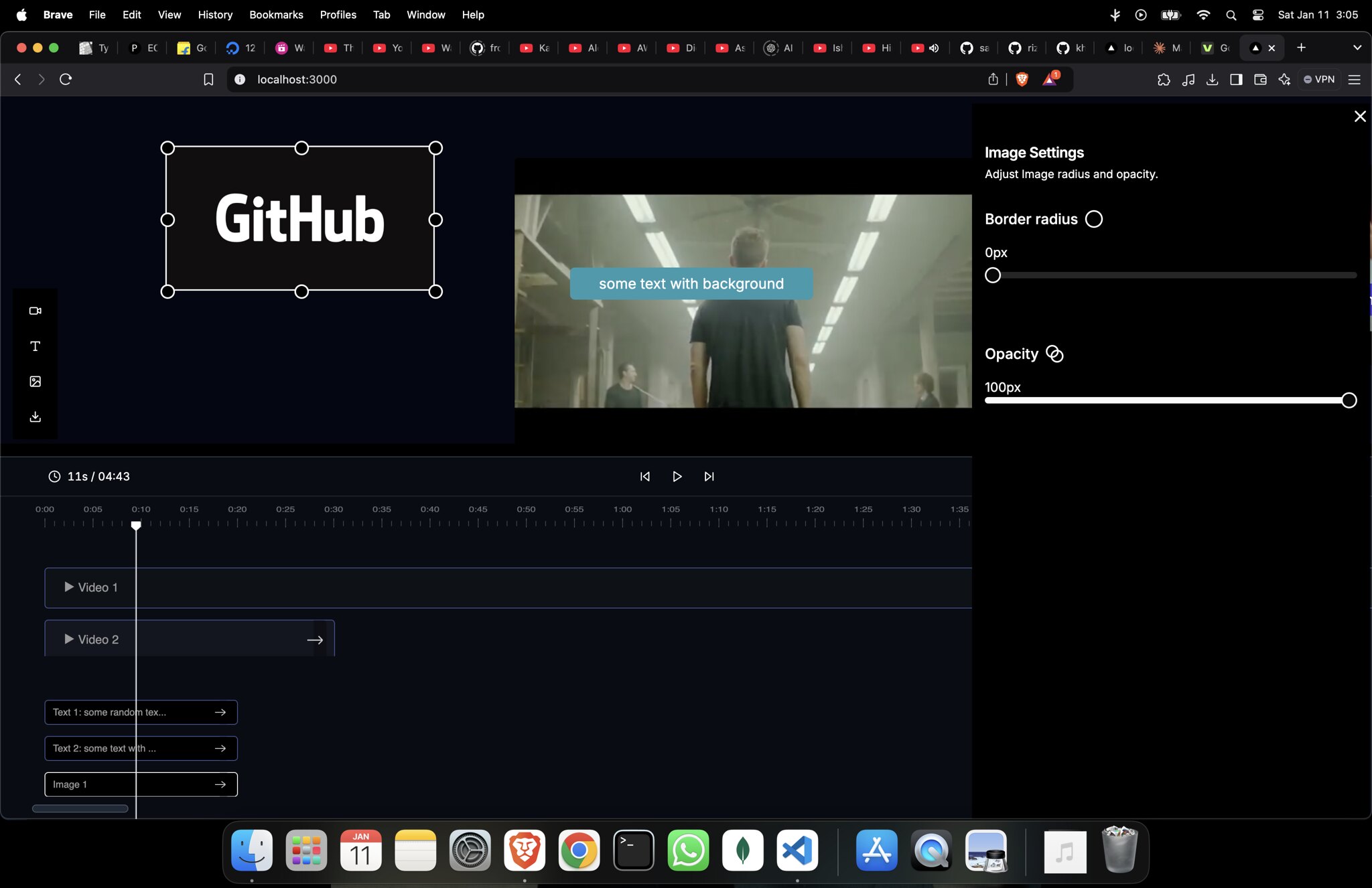
Task: Open the File menu
Action: click(x=97, y=15)
